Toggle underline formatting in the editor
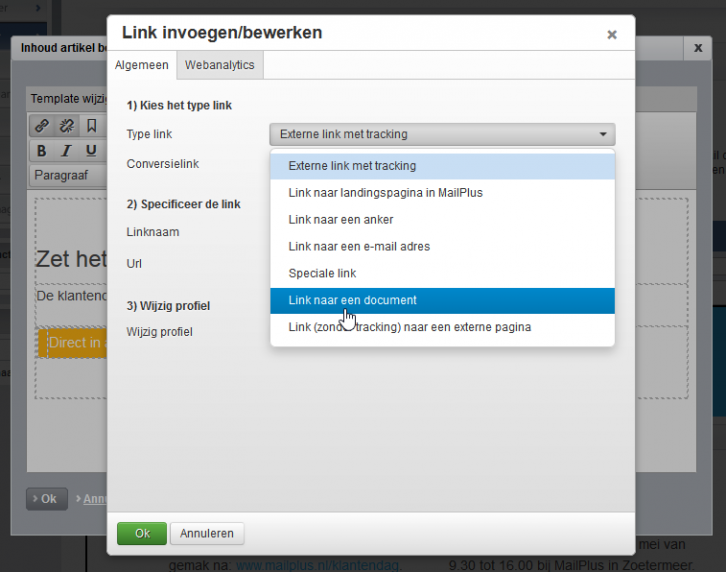This screenshot has width=726, height=572. point(91,151)
